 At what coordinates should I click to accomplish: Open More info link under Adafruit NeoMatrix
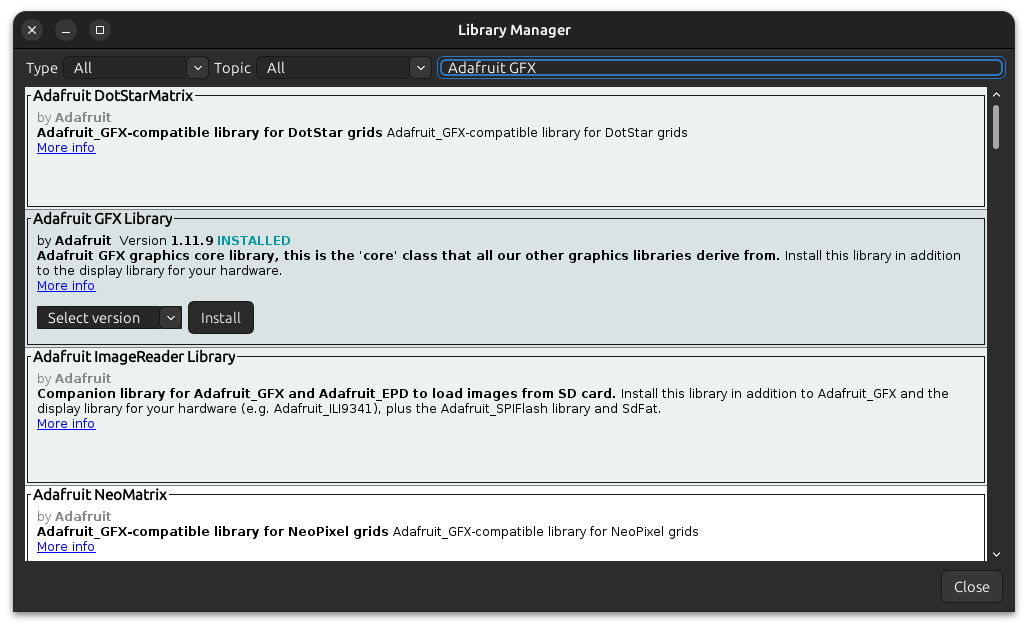pyautogui.click(x=66, y=547)
